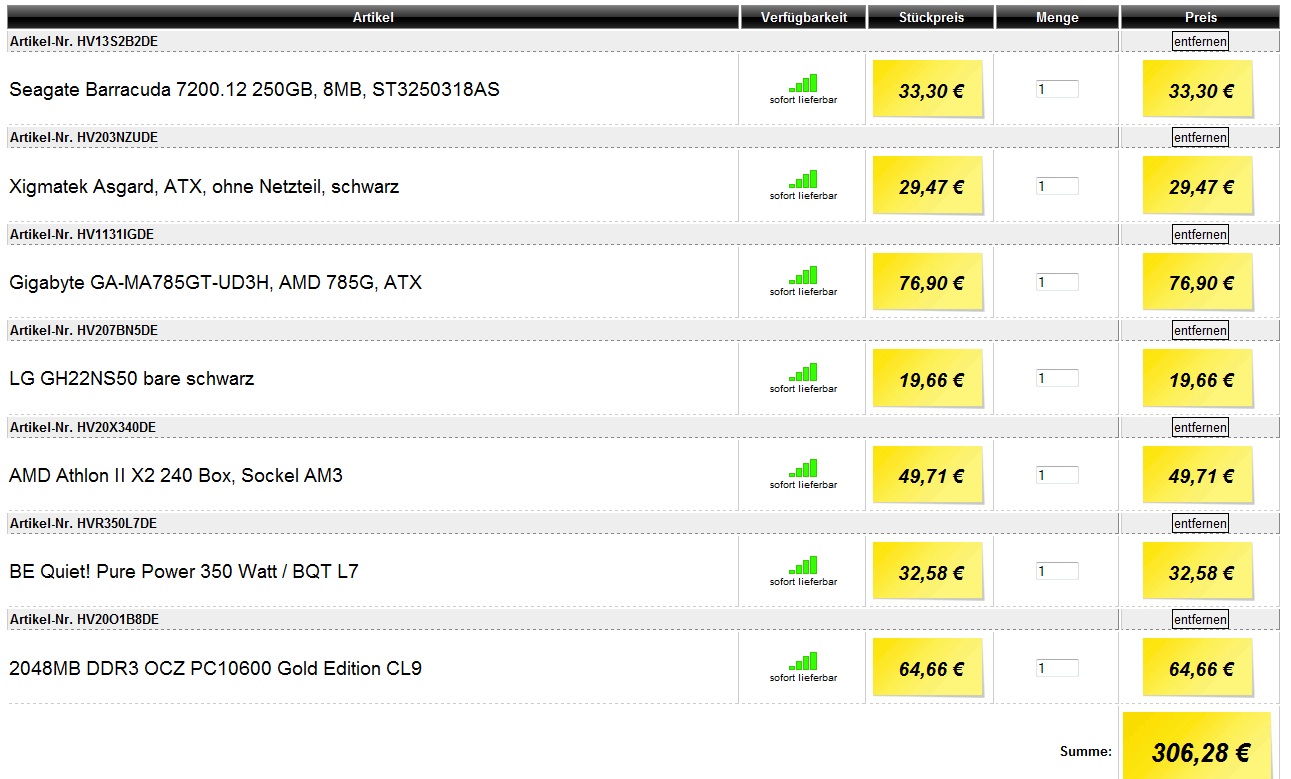
Task: Open the Seagate Barracuda 7200.12 250GB item
Action: pyautogui.click(x=254, y=90)
